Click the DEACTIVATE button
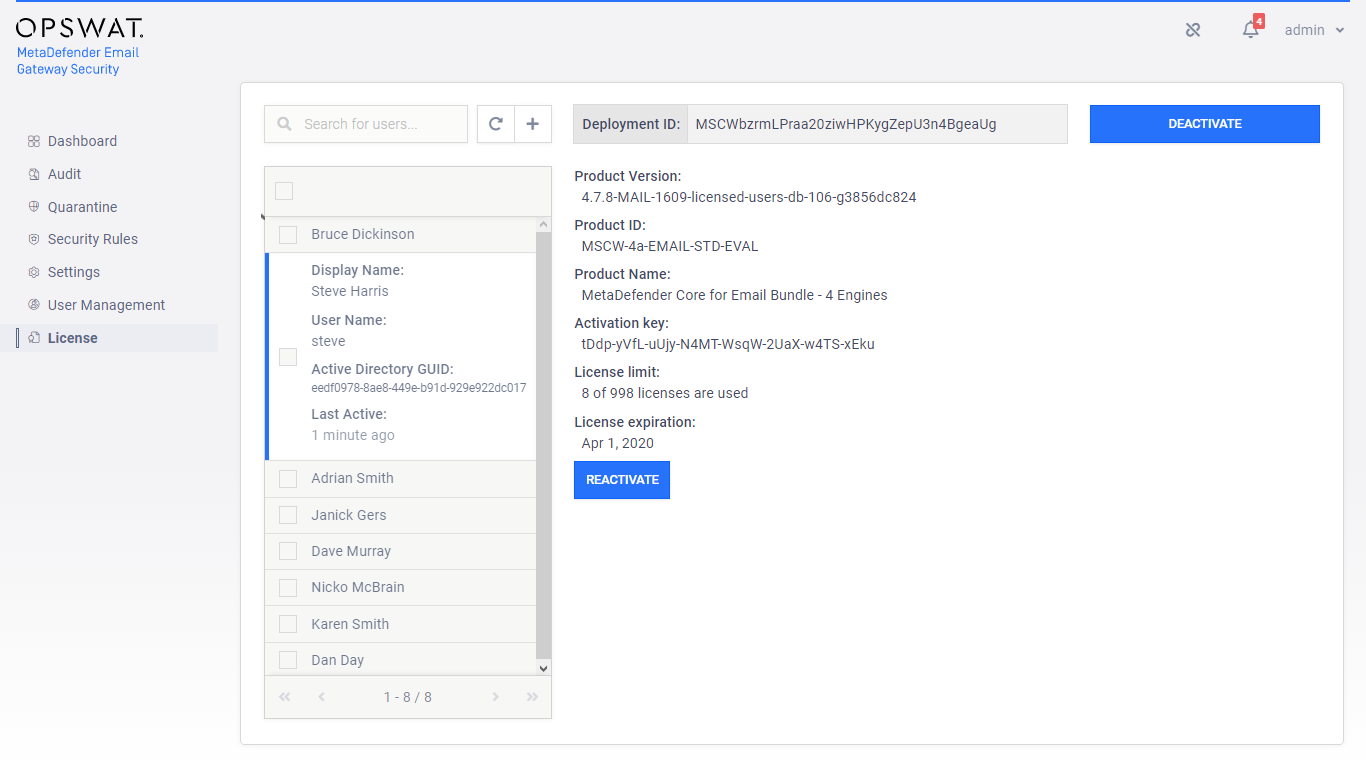The width and height of the screenshot is (1366, 768). (x=1205, y=124)
